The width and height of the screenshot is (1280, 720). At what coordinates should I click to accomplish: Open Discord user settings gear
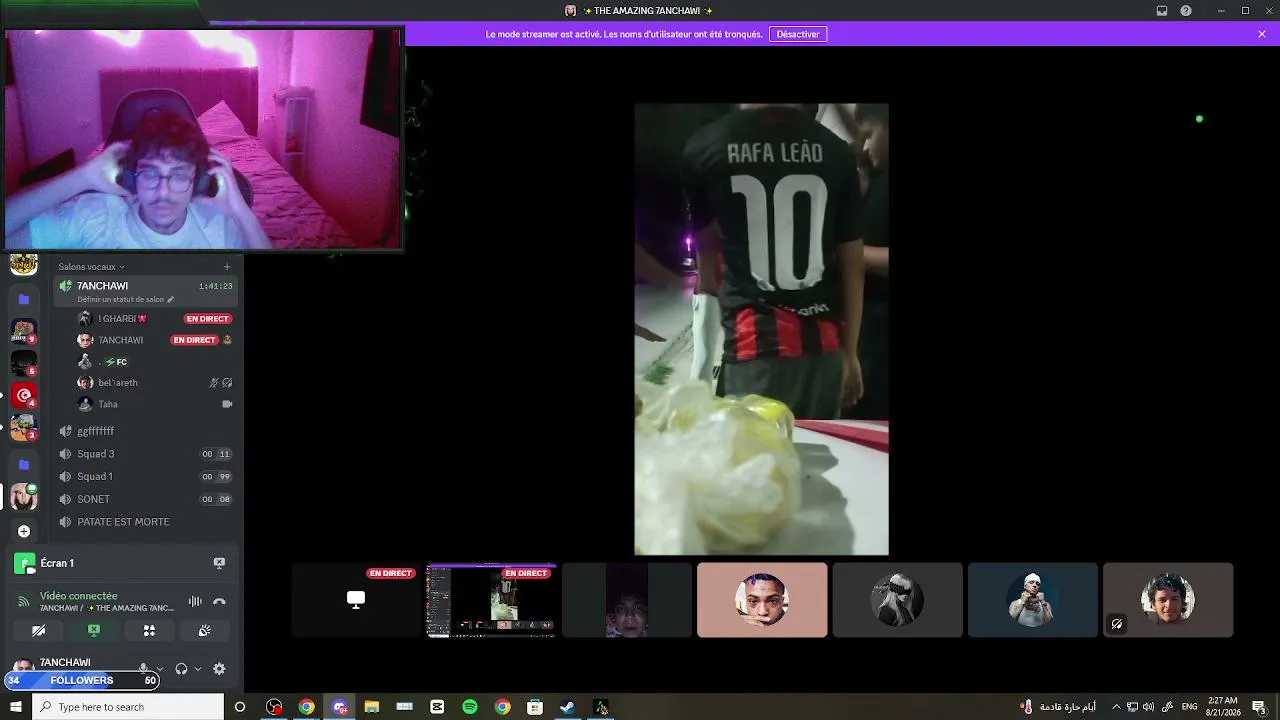pyautogui.click(x=219, y=668)
